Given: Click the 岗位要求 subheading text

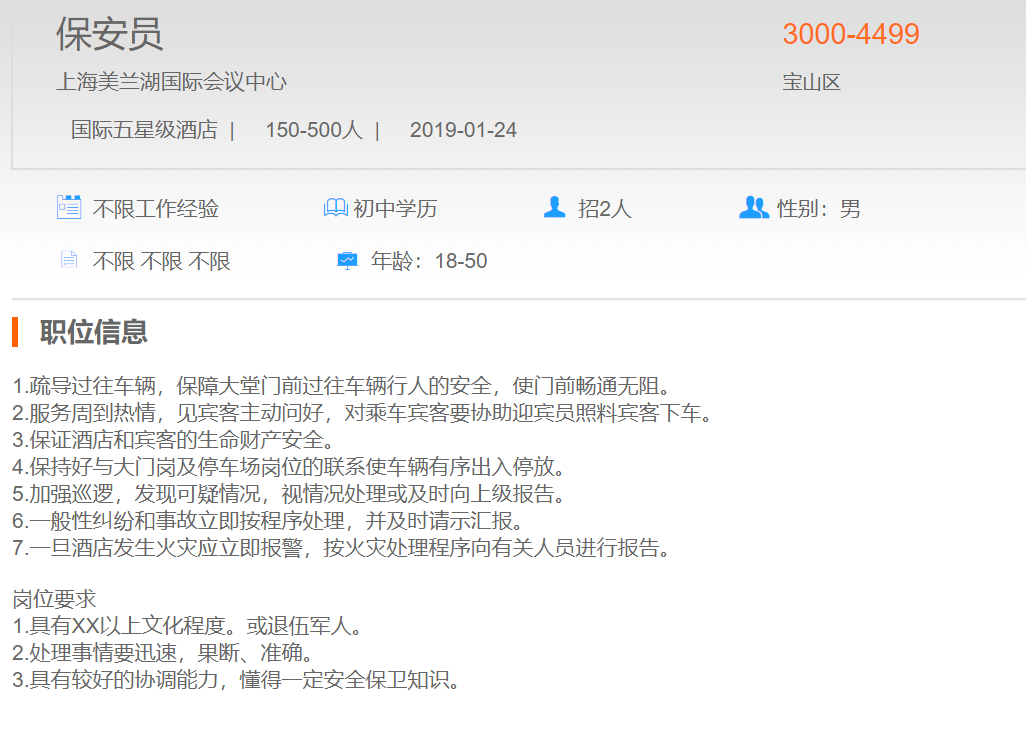Looking at the screenshot, I should (x=54, y=600).
